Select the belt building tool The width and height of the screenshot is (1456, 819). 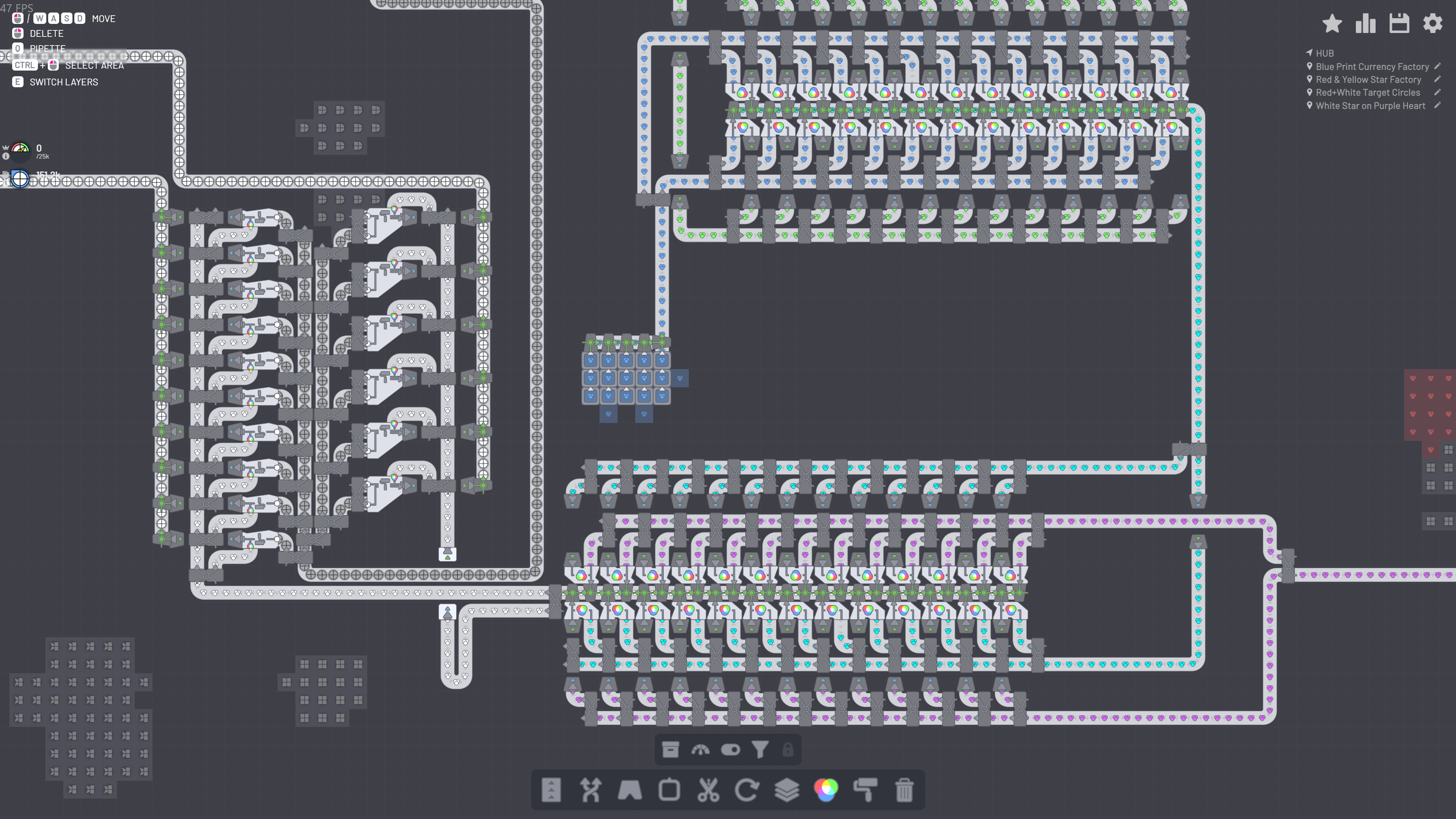(551, 790)
